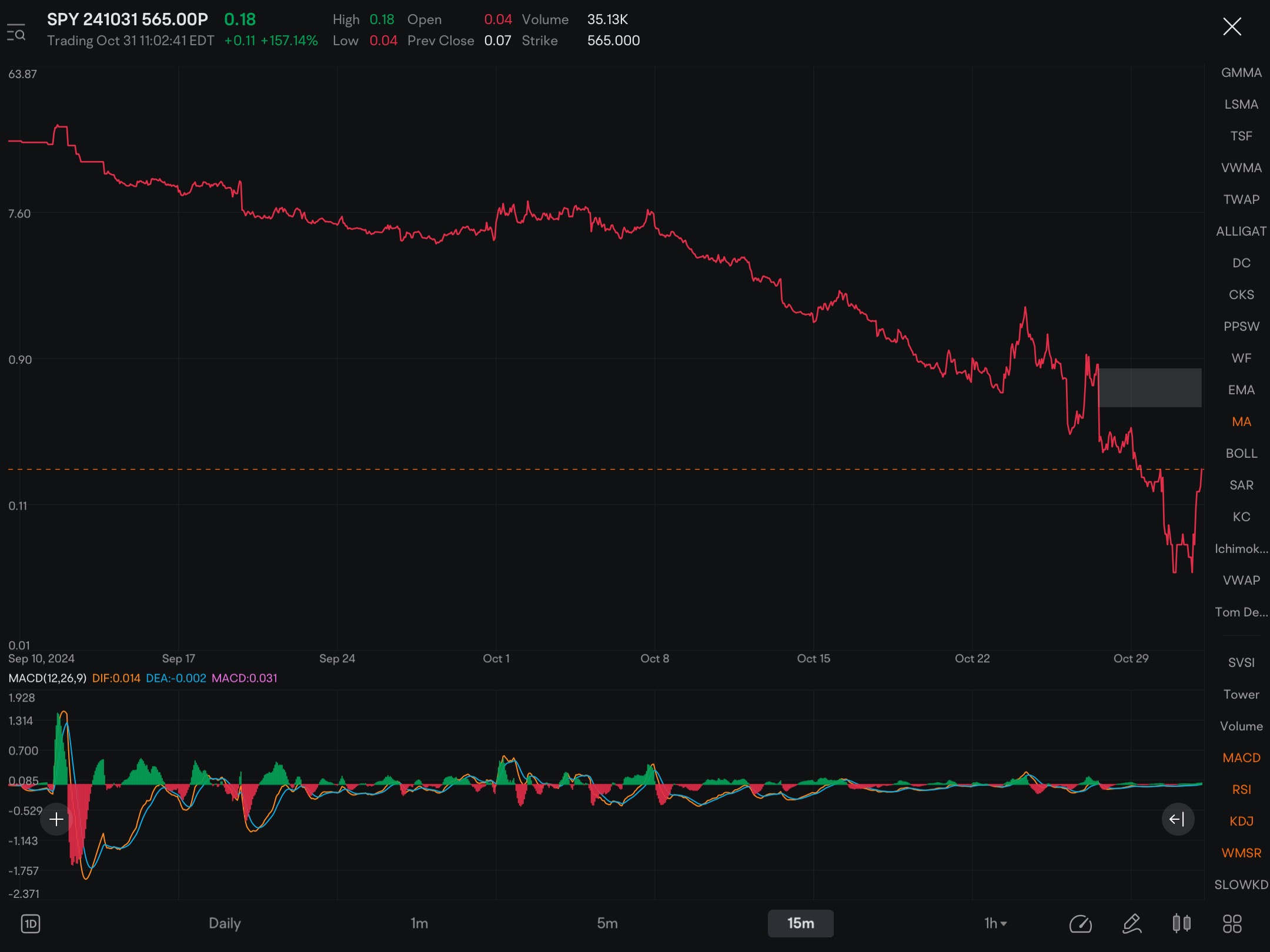
Task: Toggle the SAR indicator
Action: click(1241, 485)
